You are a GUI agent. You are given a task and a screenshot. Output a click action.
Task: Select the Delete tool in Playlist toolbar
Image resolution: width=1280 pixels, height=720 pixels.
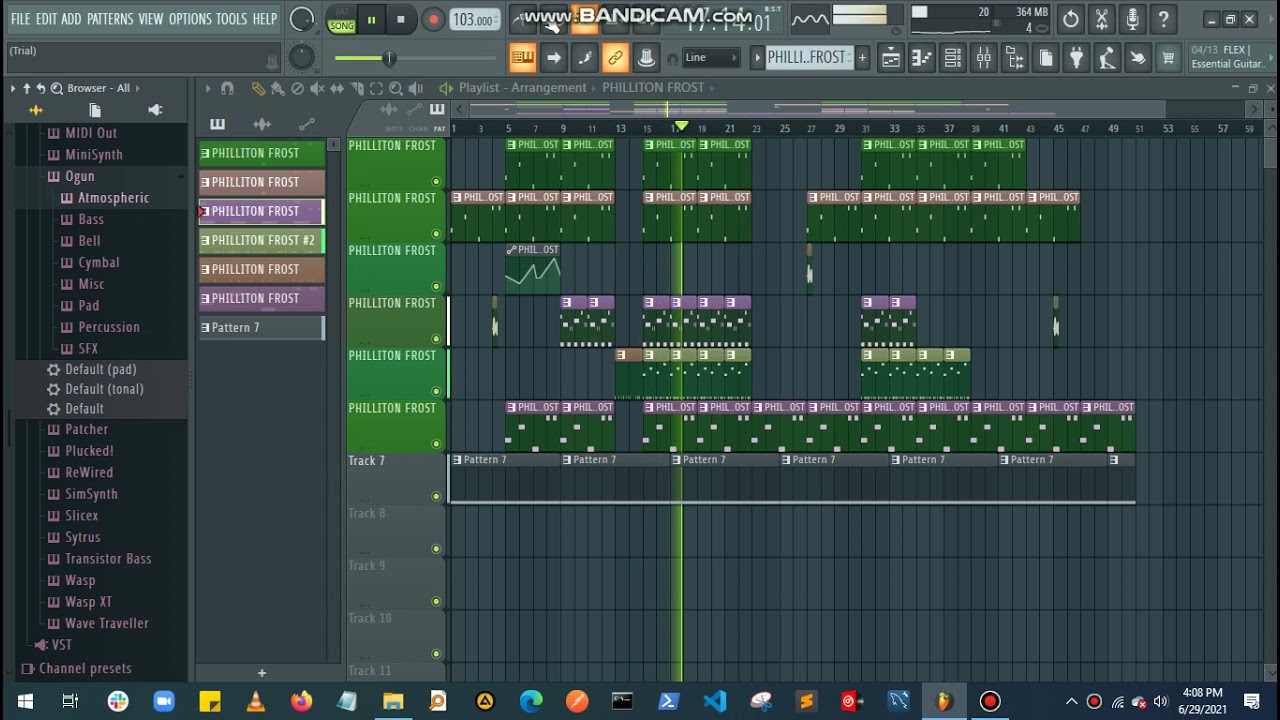pyautogui.click(x=297, y=89)
